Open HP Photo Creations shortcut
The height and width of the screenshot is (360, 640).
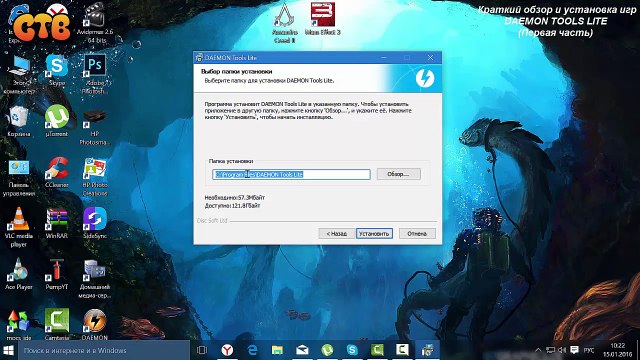point(95,178)
